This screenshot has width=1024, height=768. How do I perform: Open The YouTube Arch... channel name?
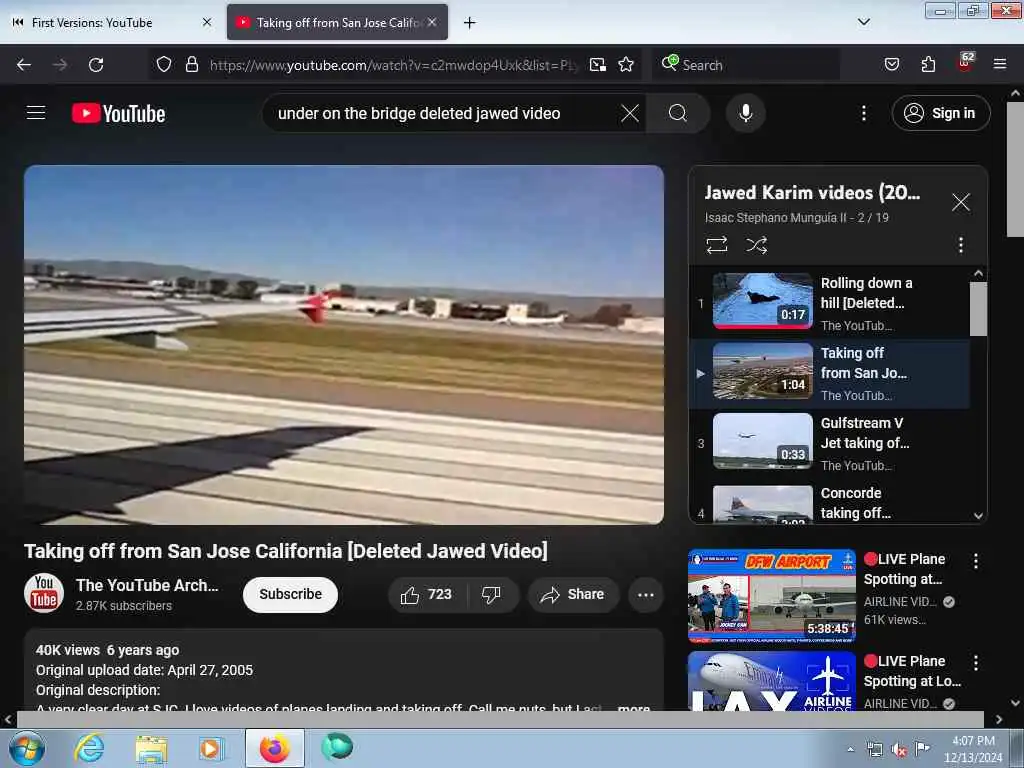147,585
